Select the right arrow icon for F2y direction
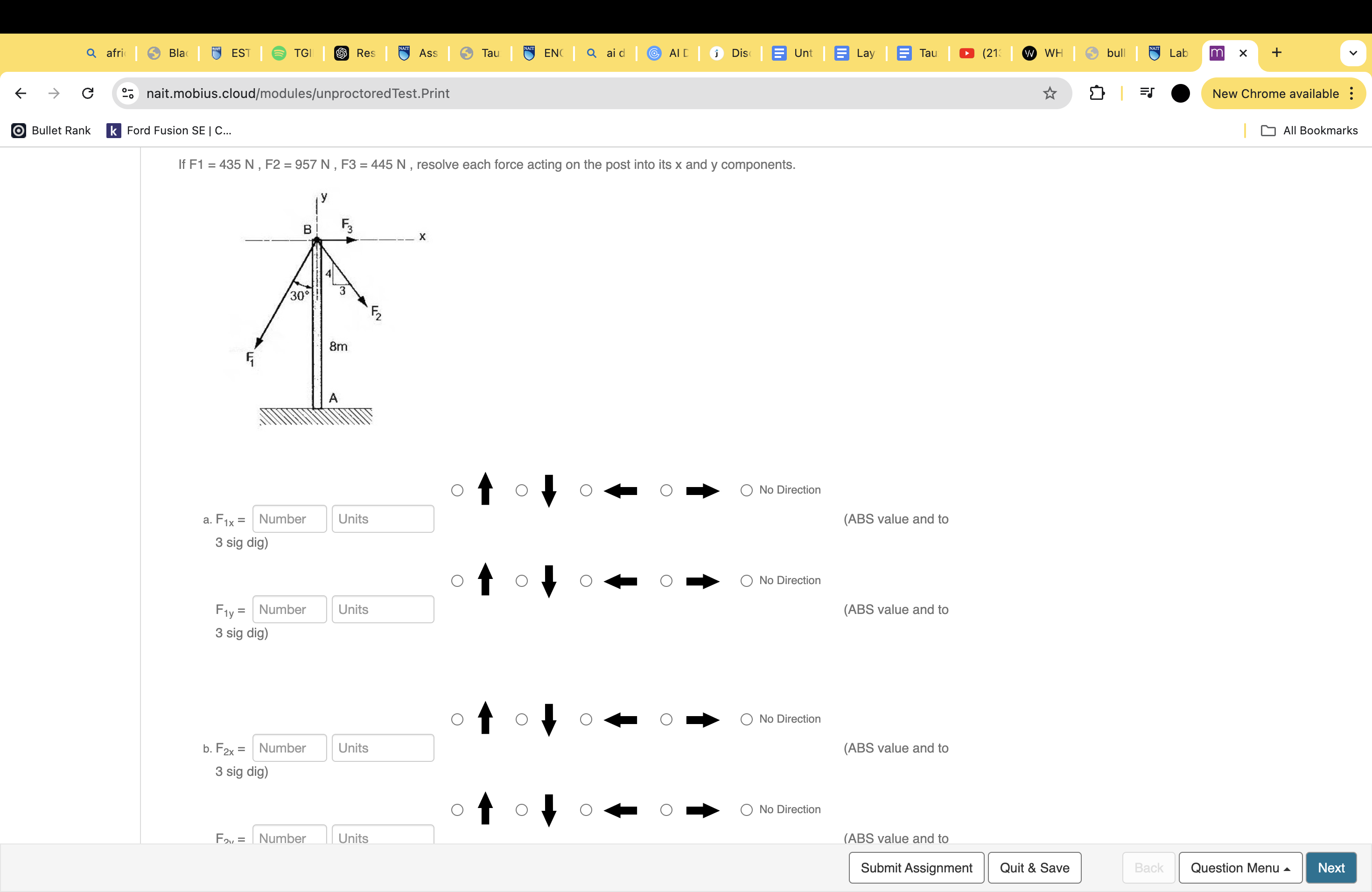Viewport: 1372px width, 892px height. click(664, 809)
